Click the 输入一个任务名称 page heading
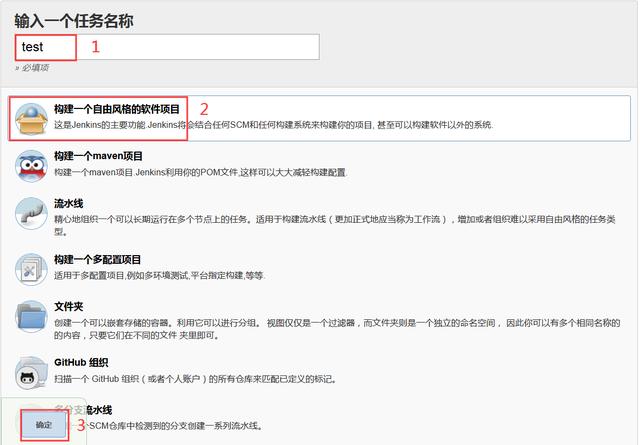This screenshot has height=445, width=640. [x=74, y=21]
